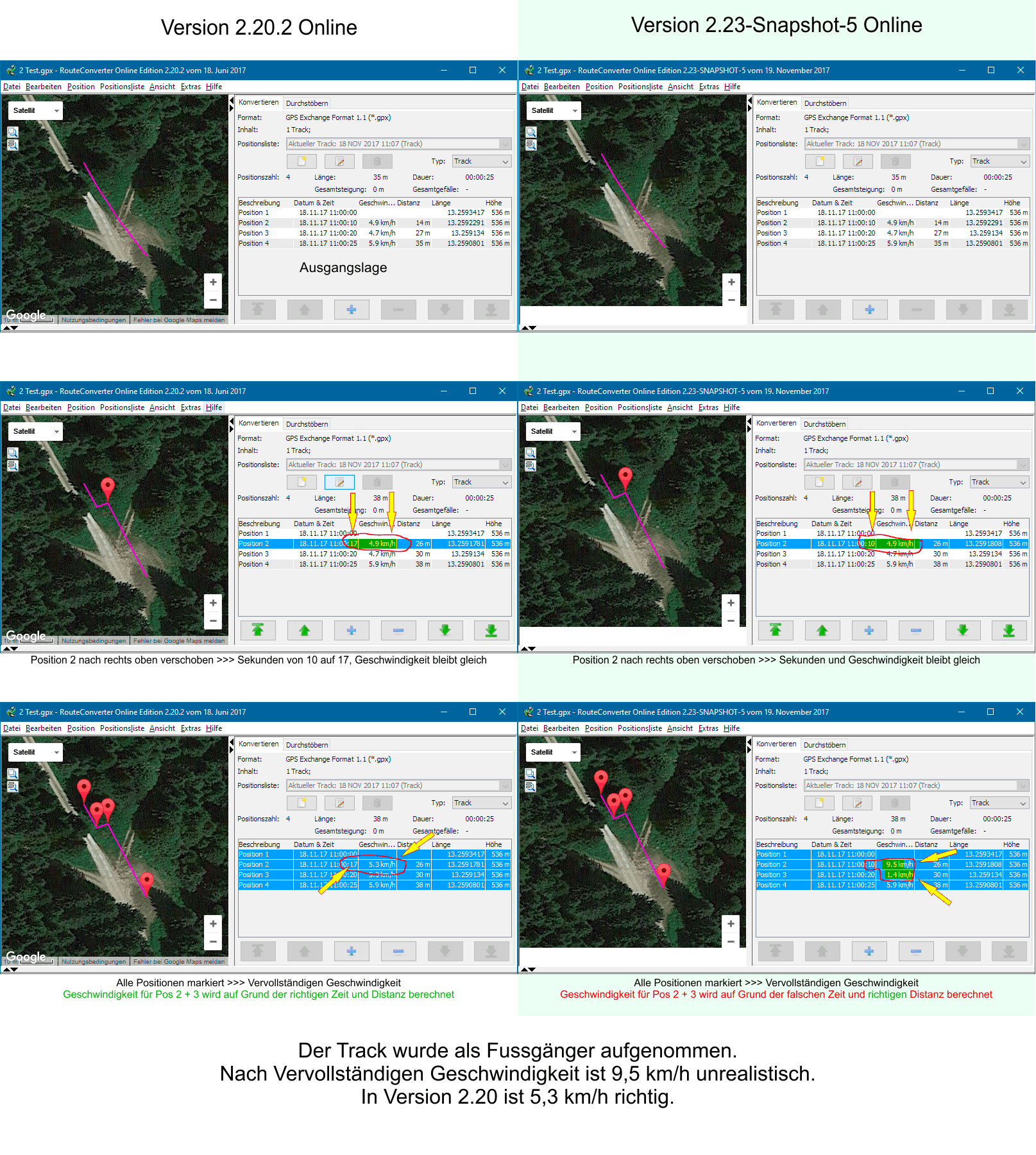Move position down one, one-marker 2.23 window

962,631
